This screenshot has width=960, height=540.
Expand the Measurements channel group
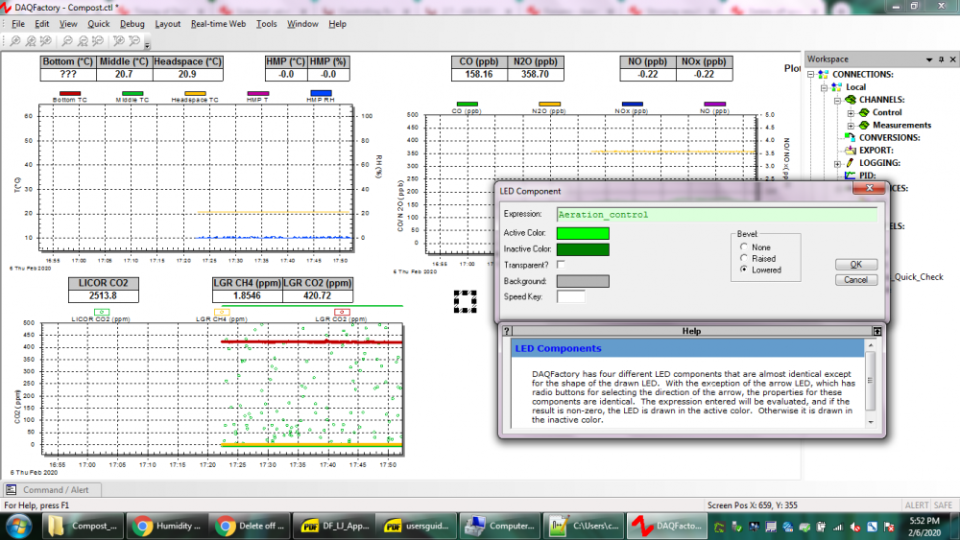point(850,126)
